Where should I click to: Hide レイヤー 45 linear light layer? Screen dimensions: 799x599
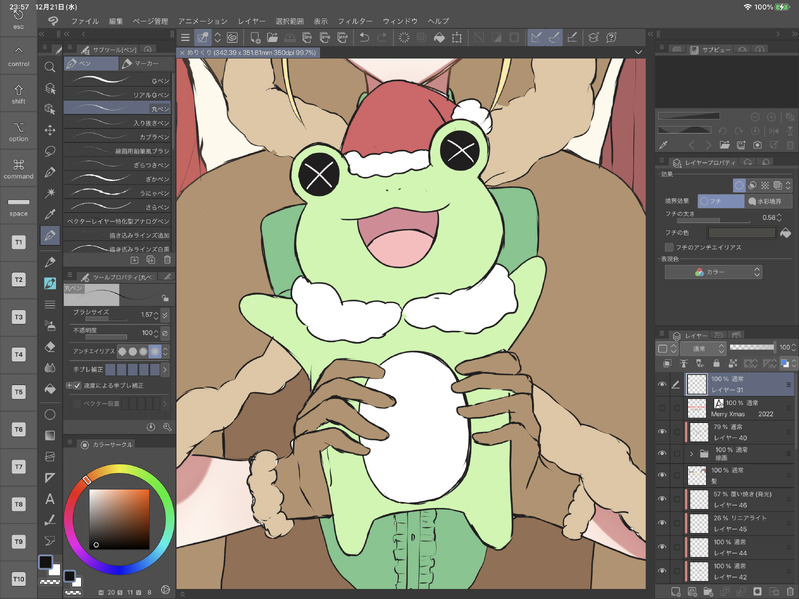662,523
